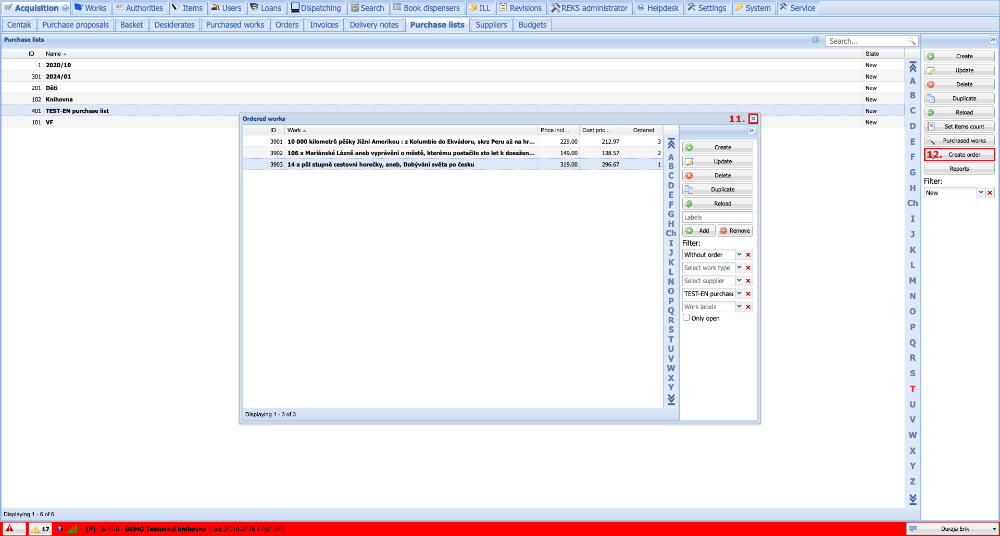Click the Remove labels button
1000x536 pixels.
coord(735,231)
